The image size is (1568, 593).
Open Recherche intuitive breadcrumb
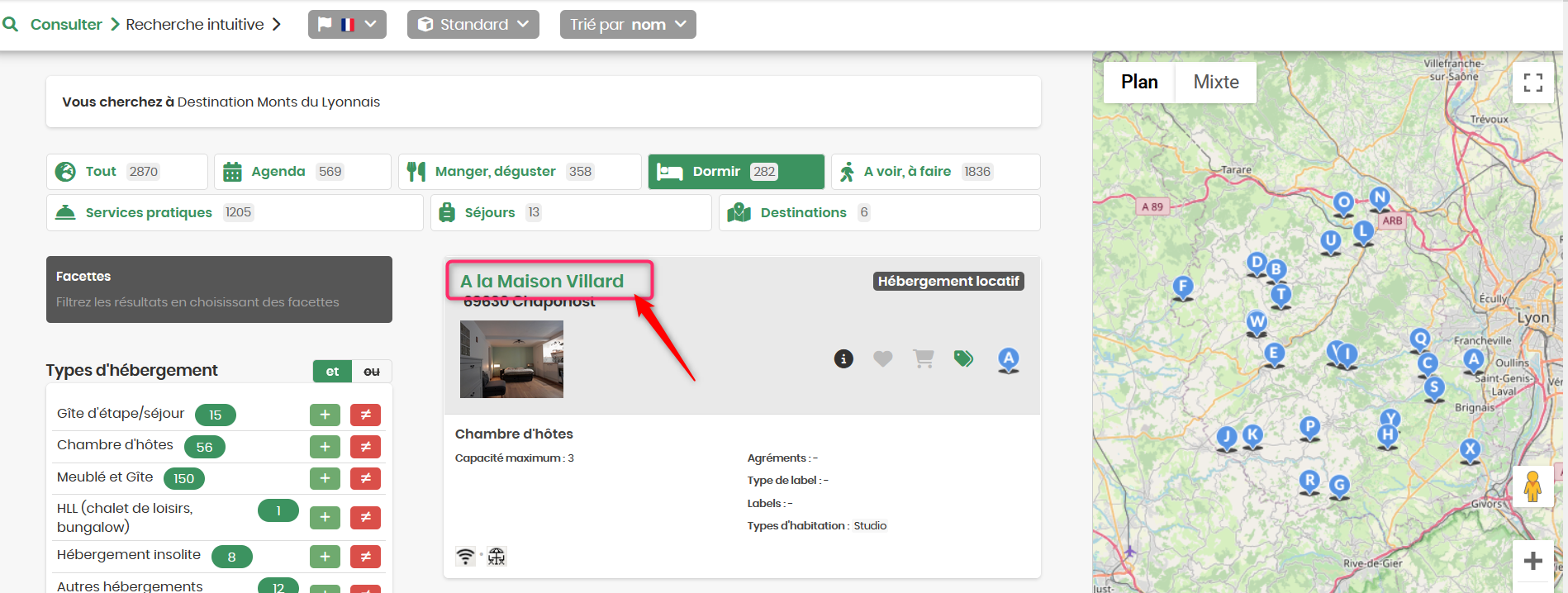[x=195, y=25]
